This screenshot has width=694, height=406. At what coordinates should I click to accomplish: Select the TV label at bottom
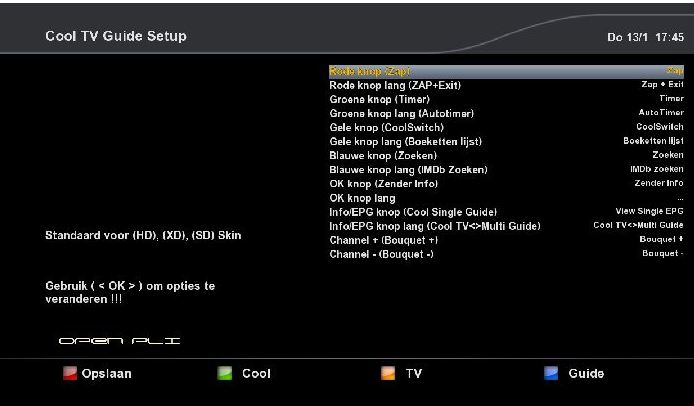[414, 374]
